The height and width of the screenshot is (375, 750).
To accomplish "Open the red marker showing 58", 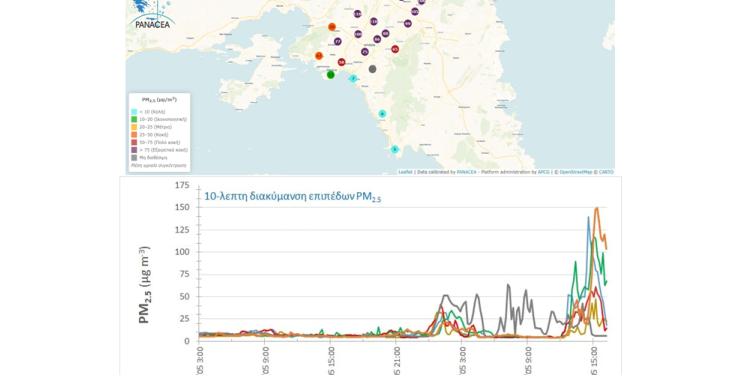I will (x=342, y=62).
